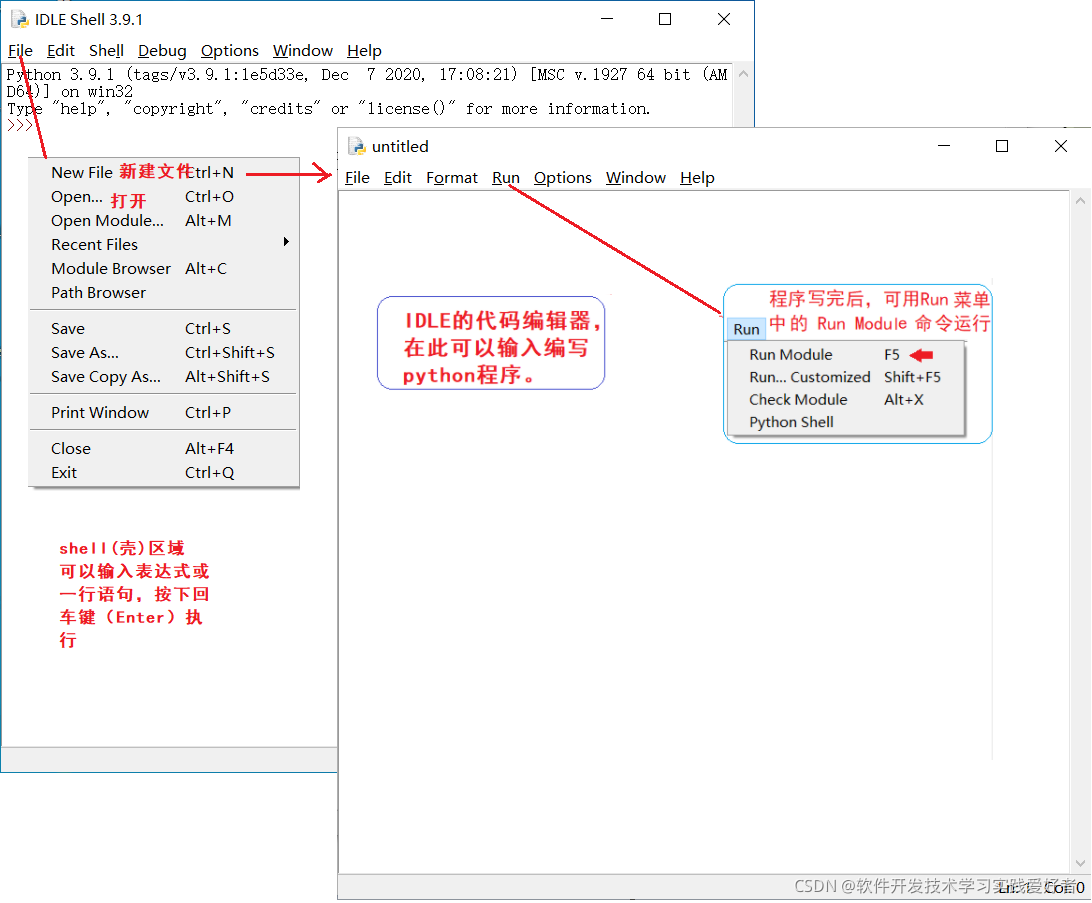The width and height of the screenshot is (1092, 903).
Task: Click the IDLE Shell 3.9.1 title text
Action: (x=89, y=19)
